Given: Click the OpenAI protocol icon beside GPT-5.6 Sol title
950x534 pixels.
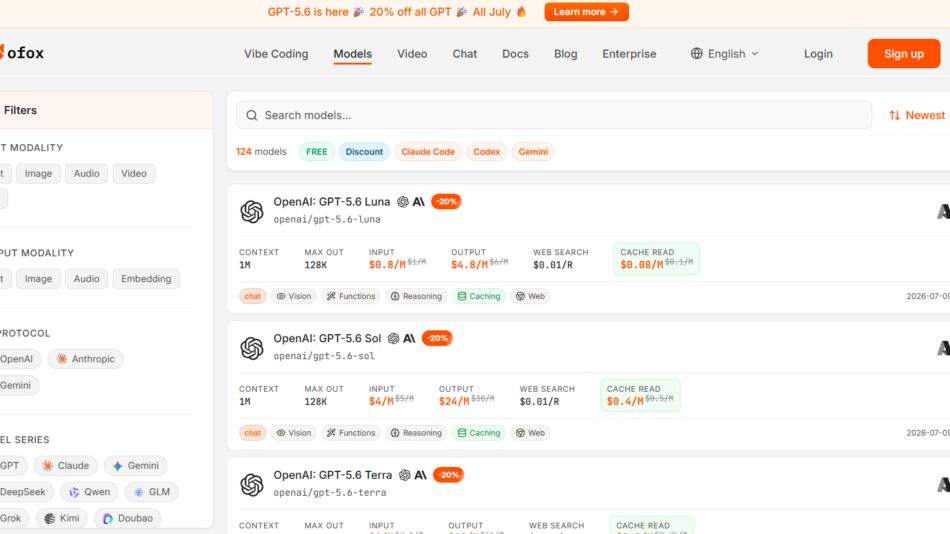Looking at the screenshot, I should 393,338.
